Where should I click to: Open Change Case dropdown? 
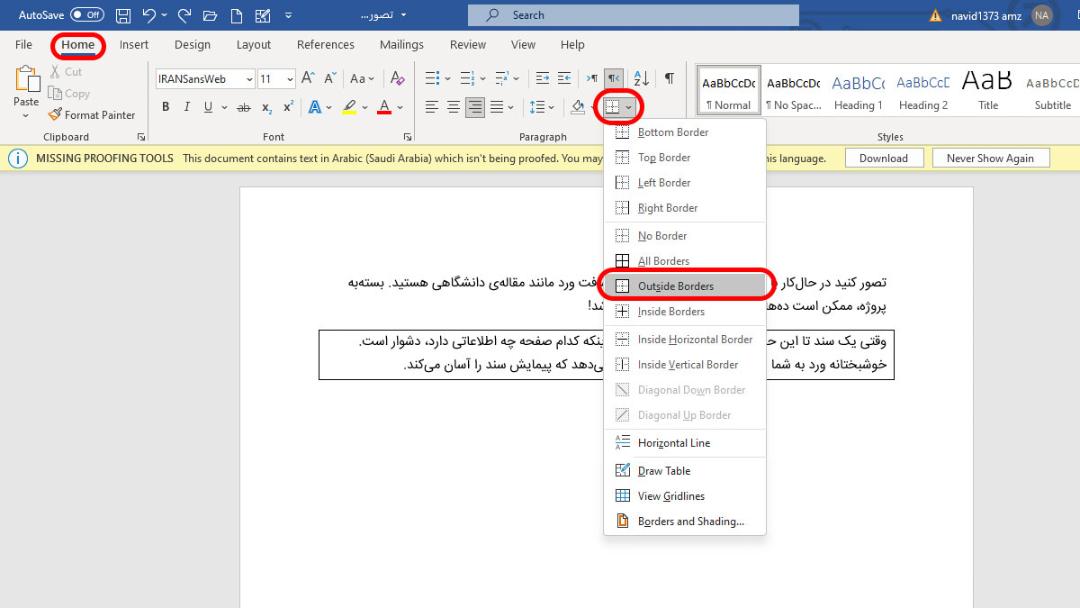coord(362,78)
